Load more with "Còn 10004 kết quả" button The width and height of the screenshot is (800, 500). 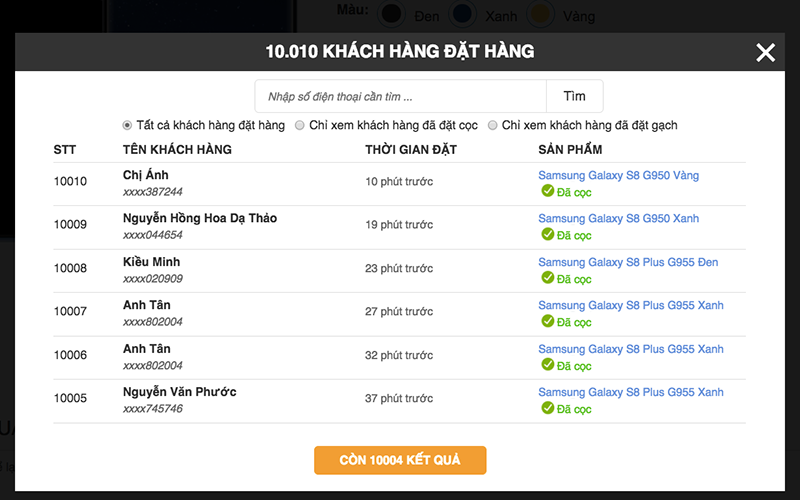pyautogui.click(x=400, y=460)
